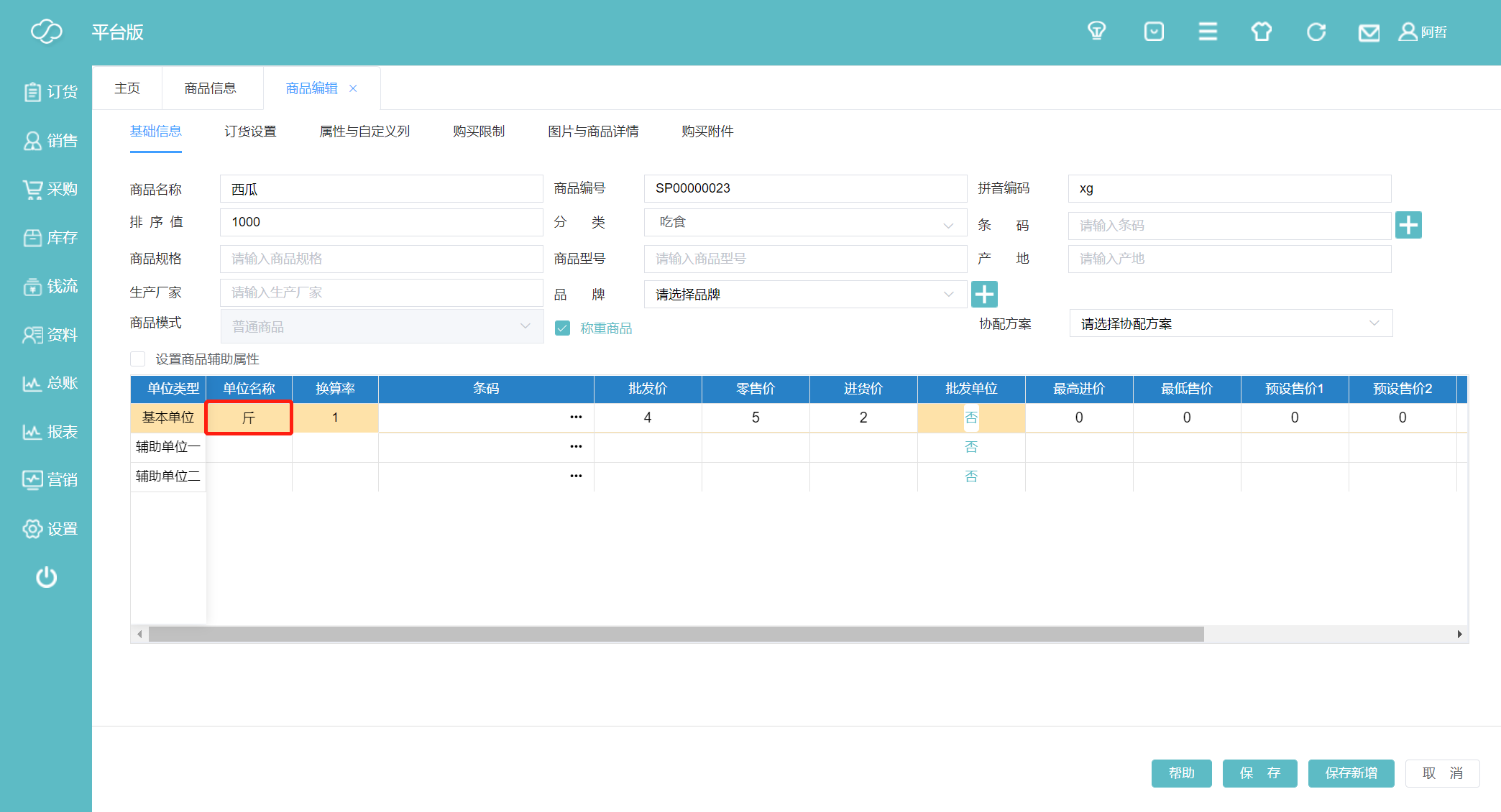
Task: Click the power logout icon in sidebar
Action: click(x=46, y=577)
